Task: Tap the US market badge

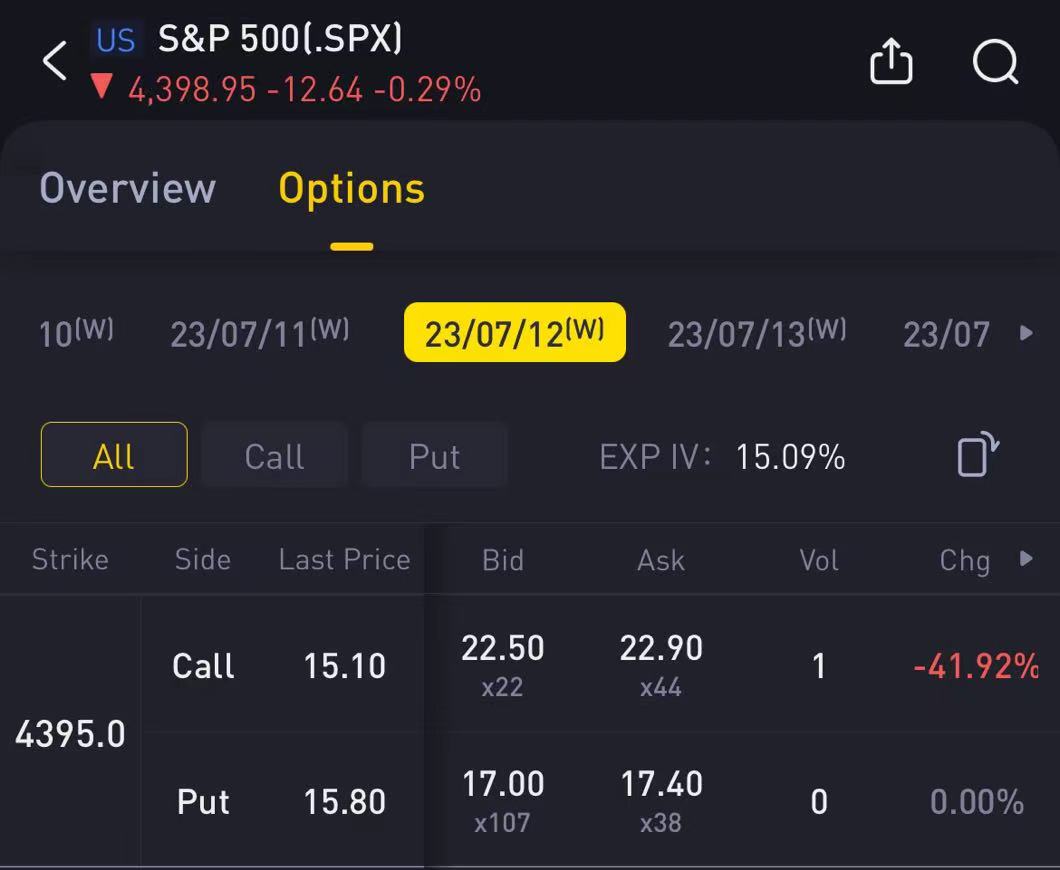Action: tap(116, 40)
